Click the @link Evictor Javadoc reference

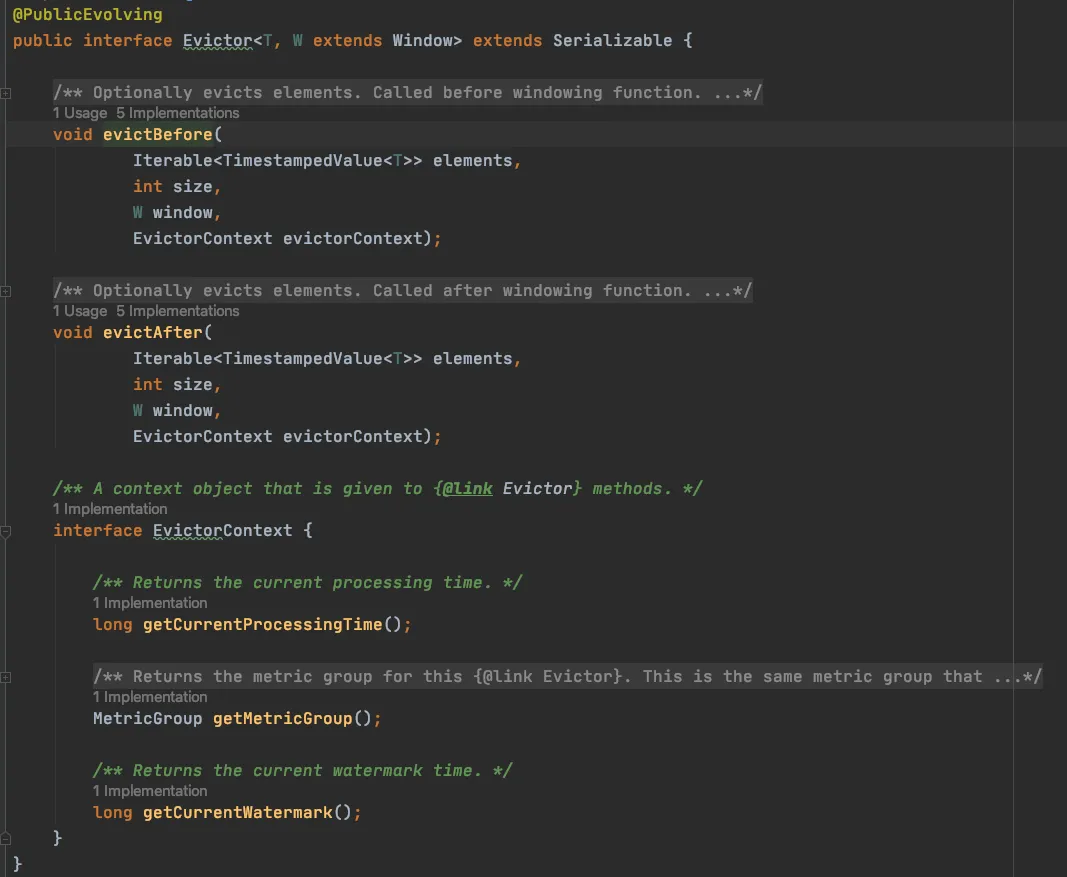point(506,489)
